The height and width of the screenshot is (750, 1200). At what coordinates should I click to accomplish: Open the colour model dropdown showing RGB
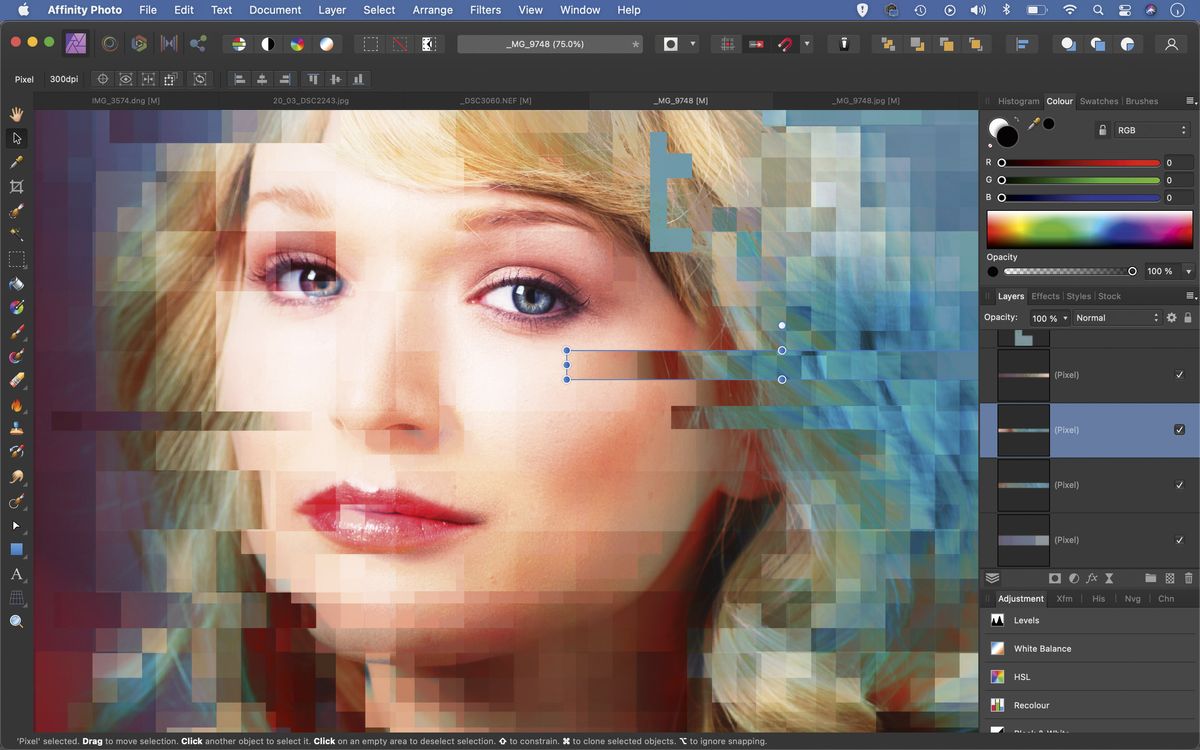pyautogui.click(x=1150, y=130)
